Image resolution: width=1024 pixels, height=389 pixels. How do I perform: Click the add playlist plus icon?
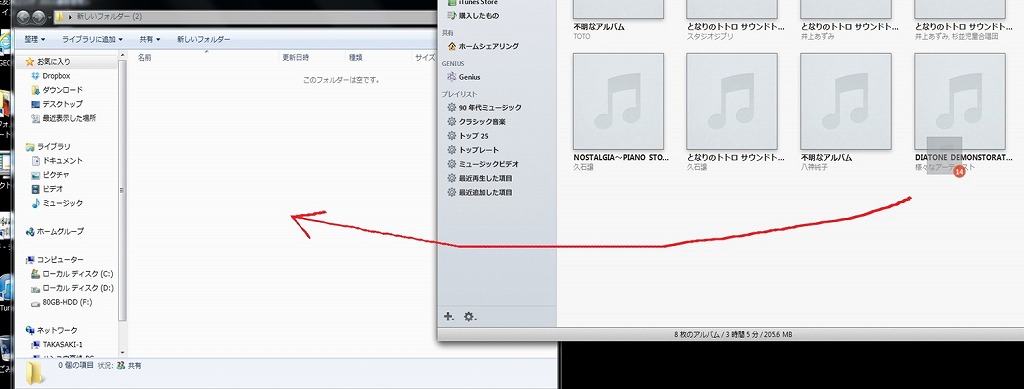(x=449, y=317)
